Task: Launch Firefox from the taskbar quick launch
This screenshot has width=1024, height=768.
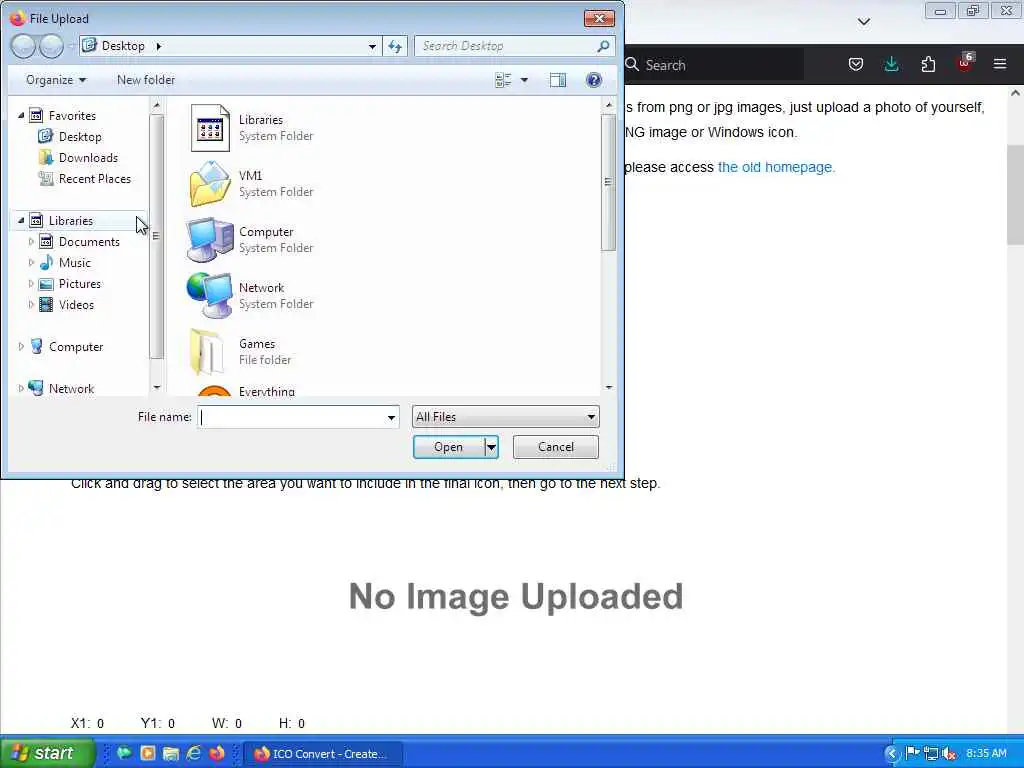Action: coord(217,753)
